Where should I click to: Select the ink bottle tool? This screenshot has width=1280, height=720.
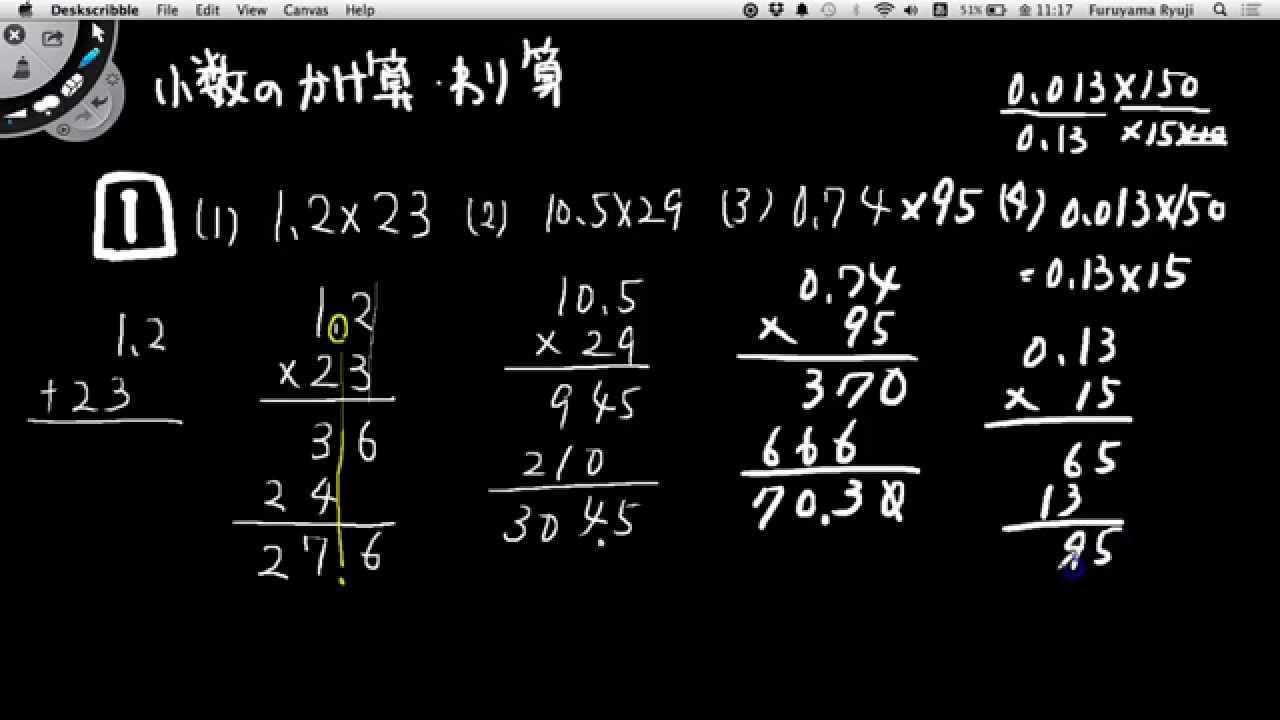(x=22, y=68)
